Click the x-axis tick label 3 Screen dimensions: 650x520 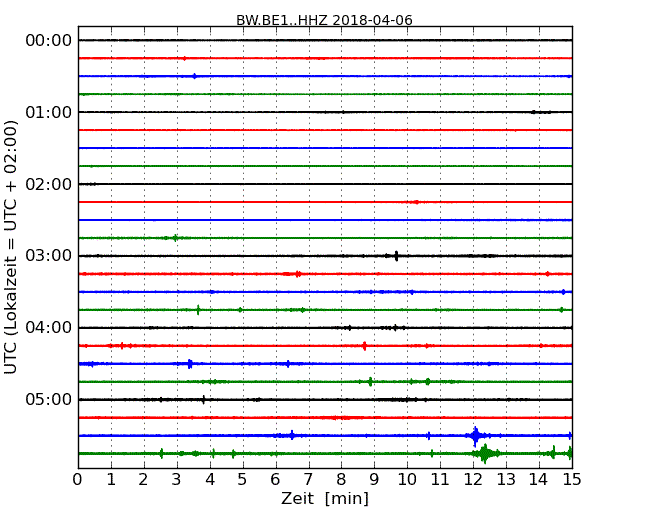[177, 480]
